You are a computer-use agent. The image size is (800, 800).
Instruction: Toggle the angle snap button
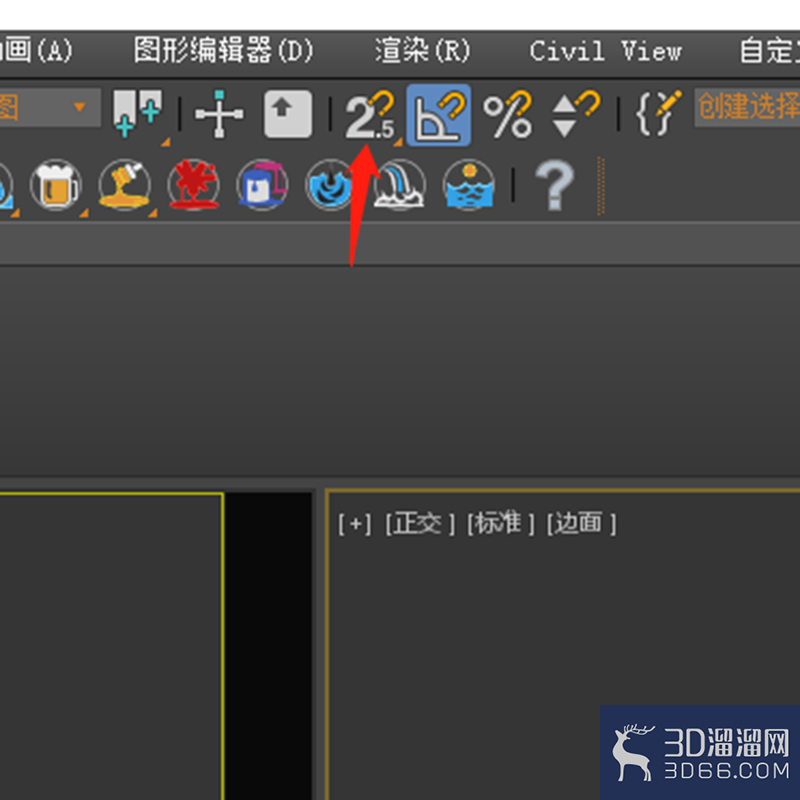pos(439,115)
